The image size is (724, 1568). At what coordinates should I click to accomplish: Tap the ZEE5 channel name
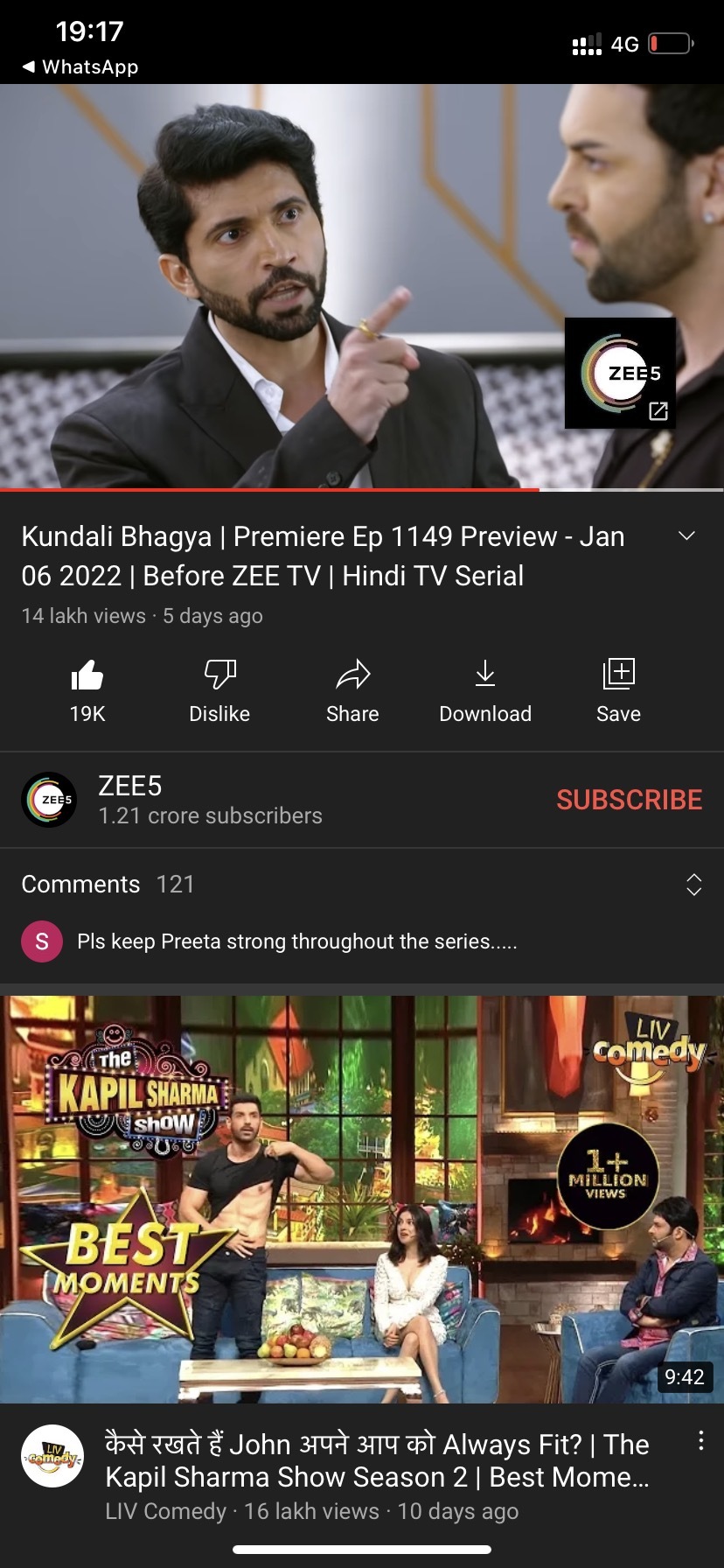pos(129,786)
